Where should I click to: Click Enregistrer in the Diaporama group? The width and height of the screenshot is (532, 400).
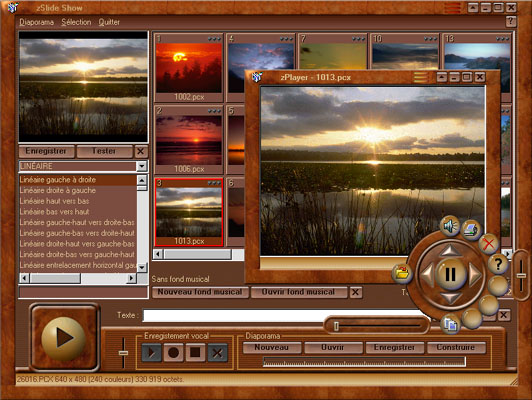coord(394,347)
